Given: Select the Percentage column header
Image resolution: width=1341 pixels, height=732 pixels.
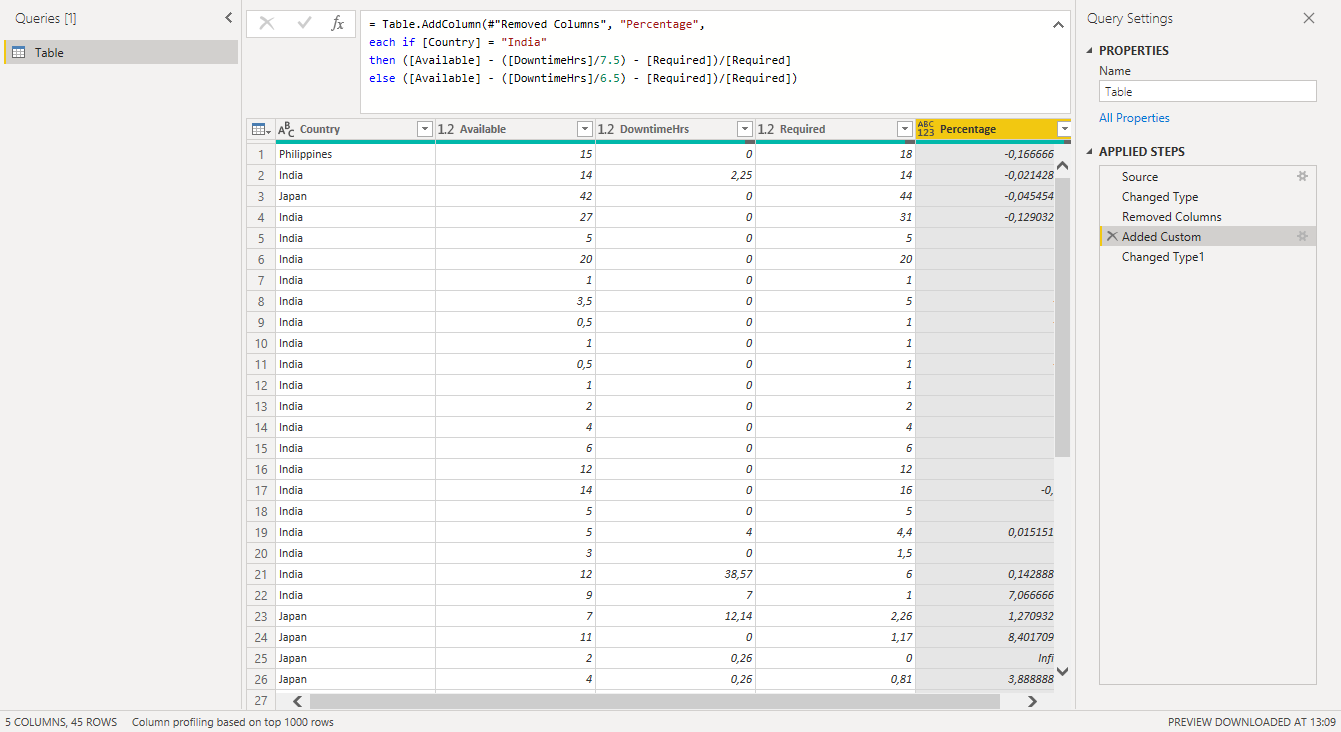Looking at the screenshot, I should pos(993,129).
